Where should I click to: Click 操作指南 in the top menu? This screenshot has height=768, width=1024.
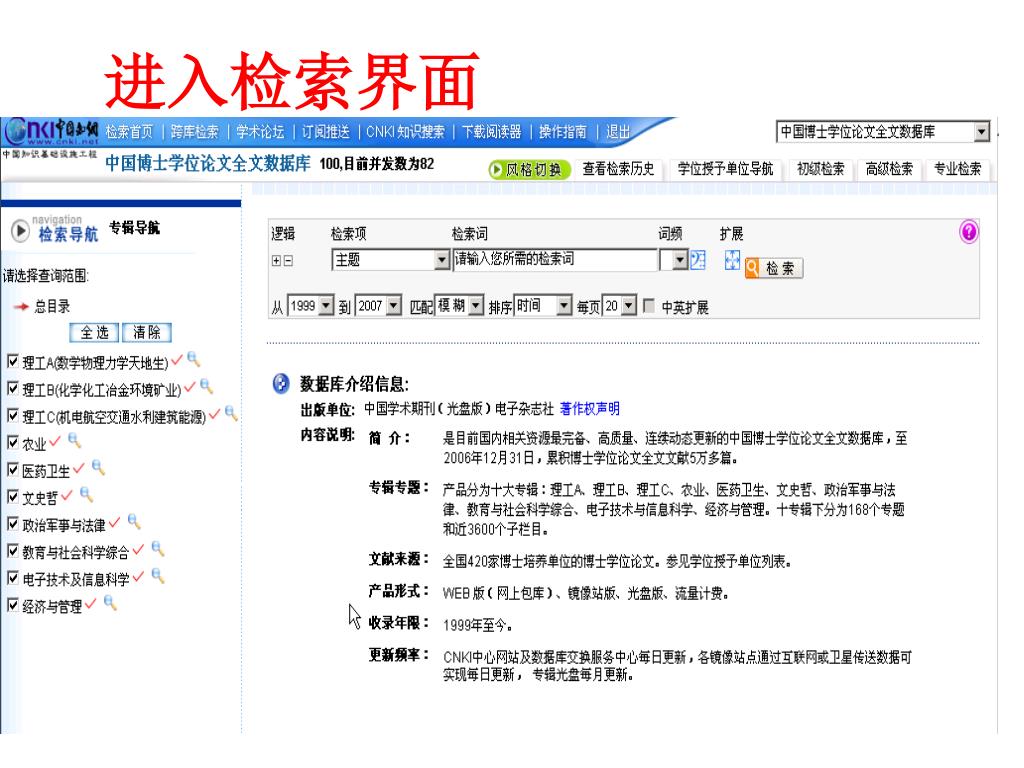[563, 132]
